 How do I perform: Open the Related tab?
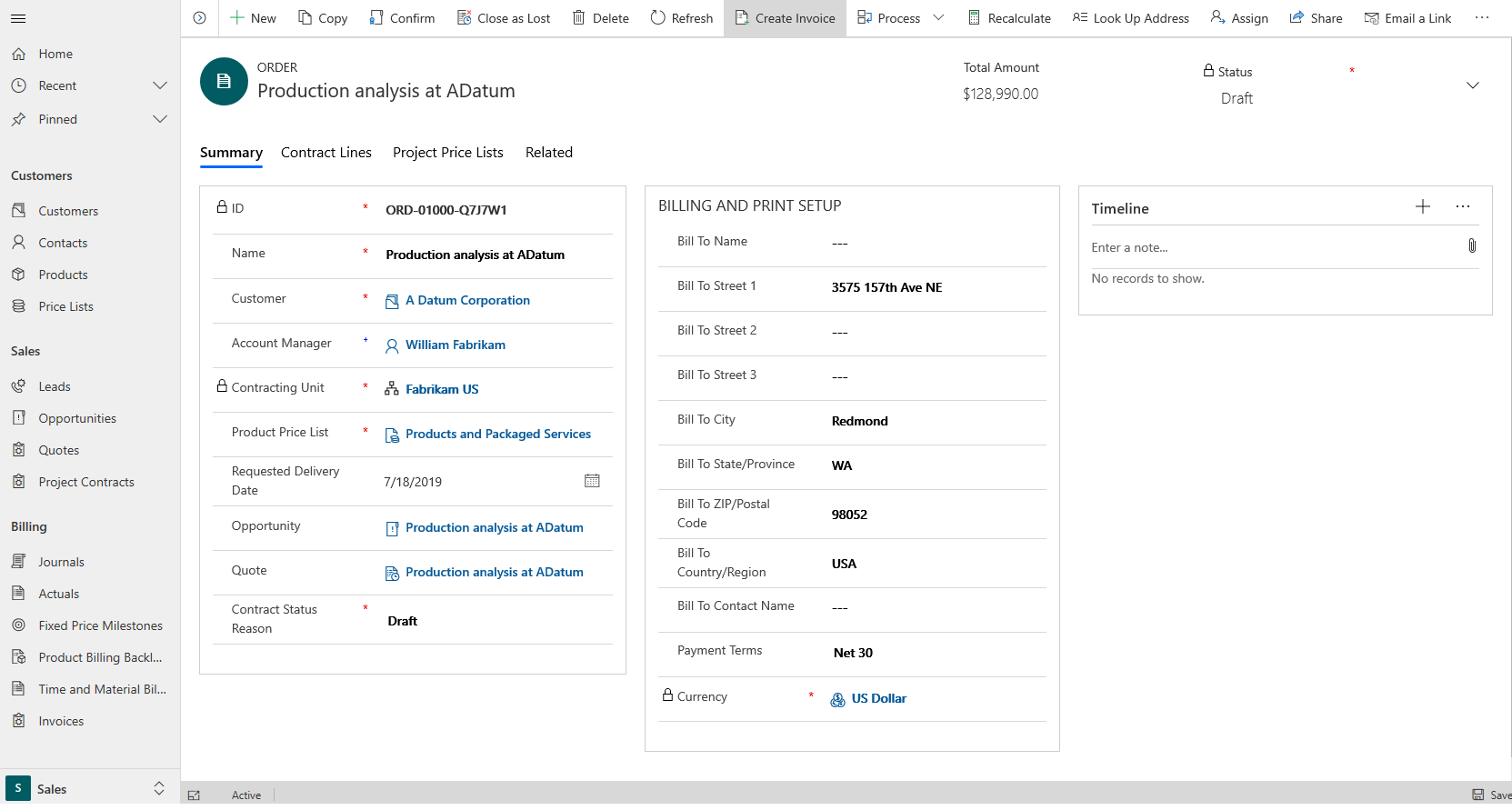pos(549,153)
